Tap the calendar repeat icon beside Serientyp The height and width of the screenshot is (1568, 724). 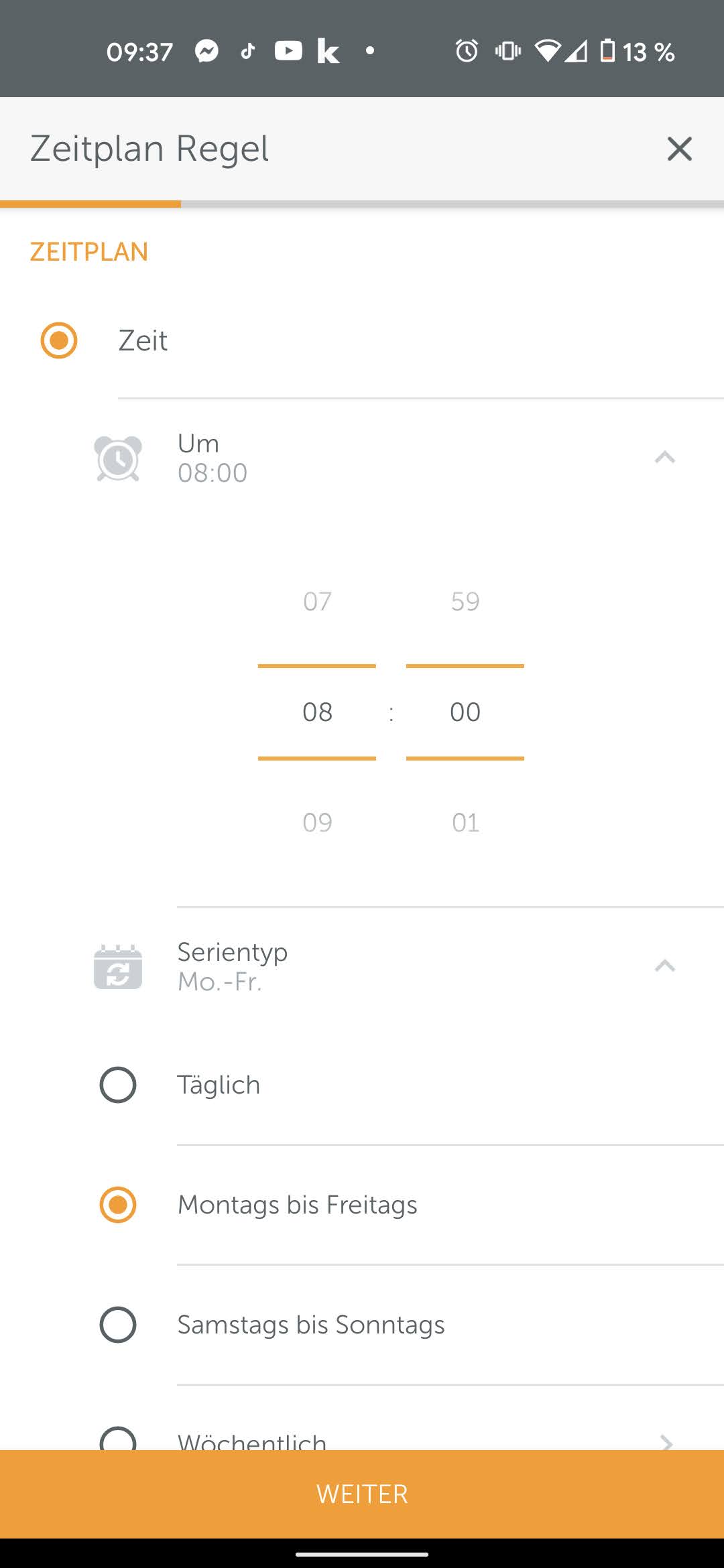point(118,966)
